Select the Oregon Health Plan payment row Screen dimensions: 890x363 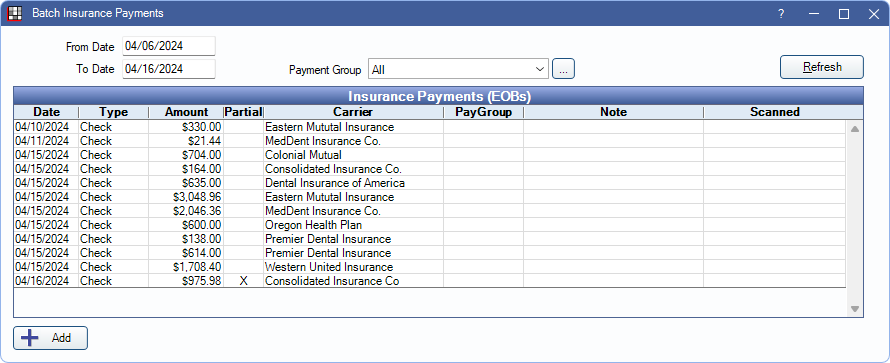(x=430, y=225)
